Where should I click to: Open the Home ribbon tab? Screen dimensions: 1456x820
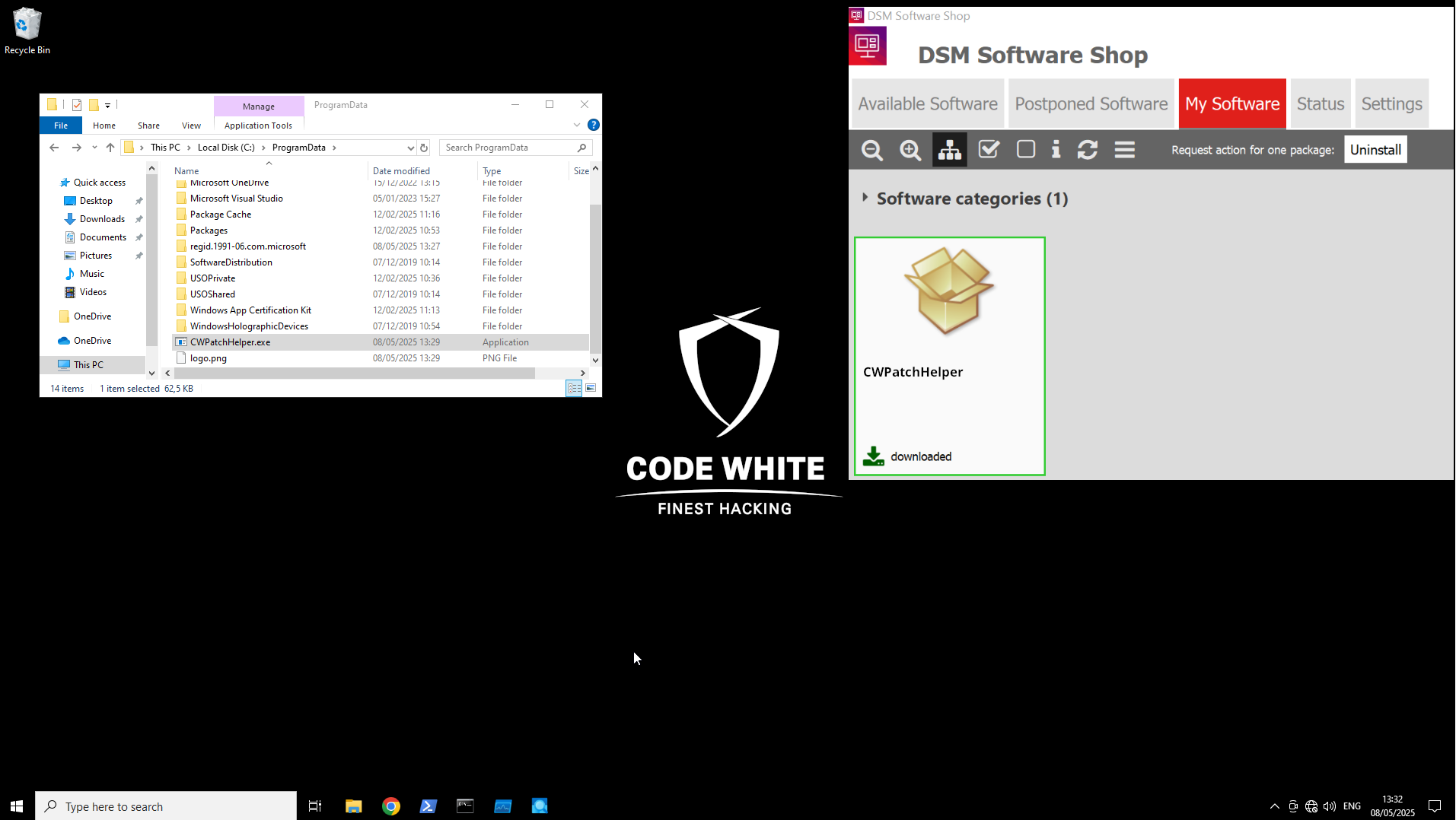click(x=104, y=126)
